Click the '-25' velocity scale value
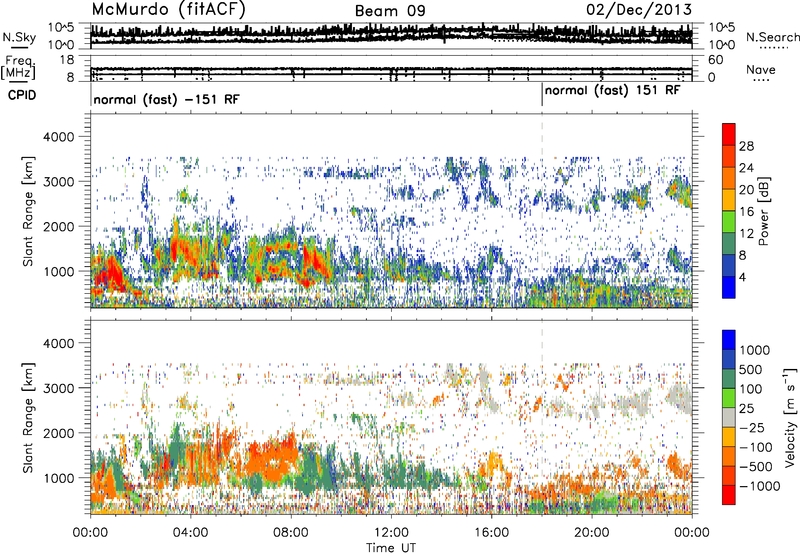This screenshot has height=554, width=800. 751,427
